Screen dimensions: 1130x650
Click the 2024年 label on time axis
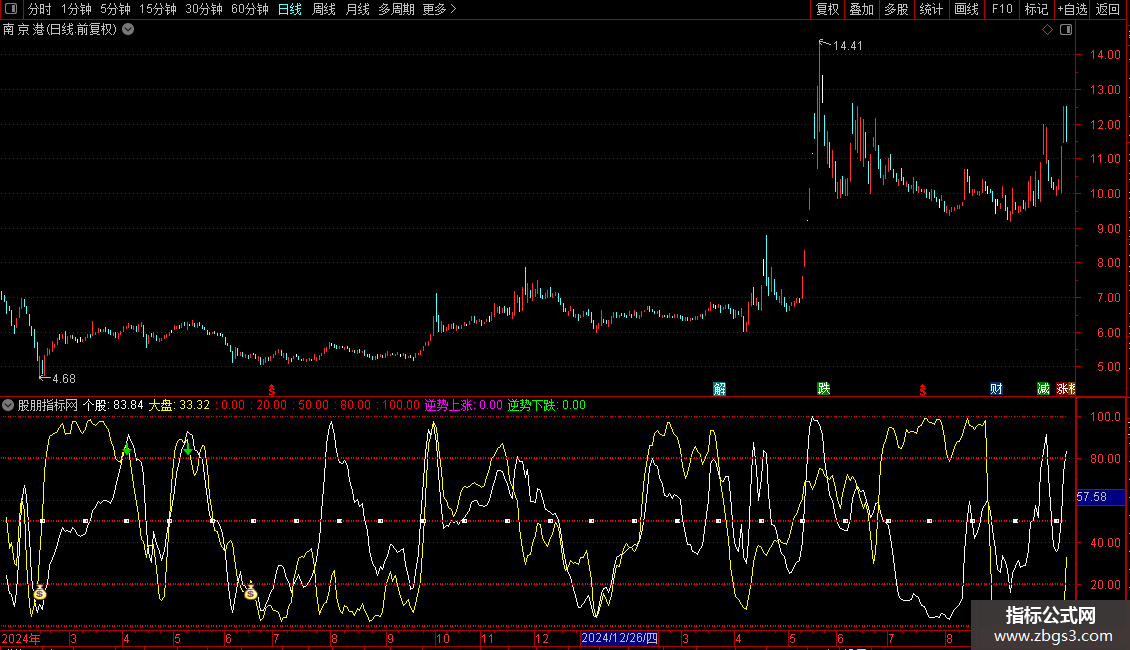pyautogui.click(x=21, y=638)
